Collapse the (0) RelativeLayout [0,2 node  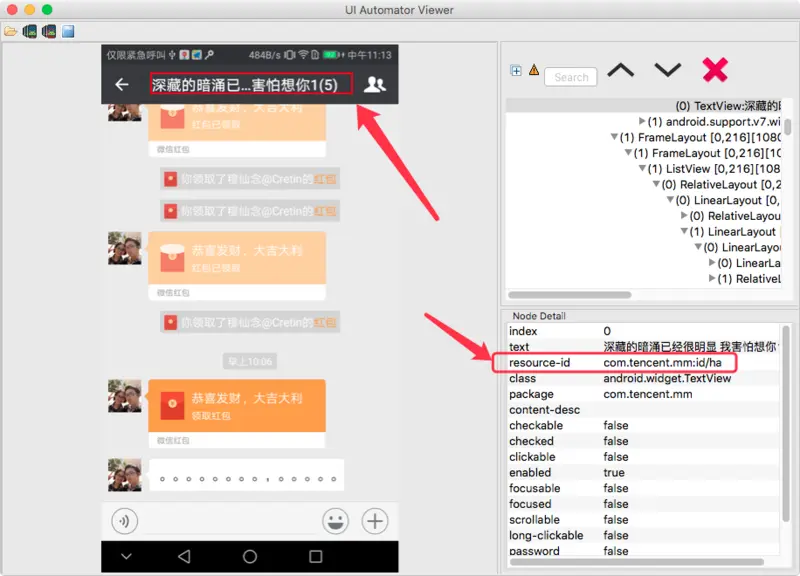coord(656,184)
